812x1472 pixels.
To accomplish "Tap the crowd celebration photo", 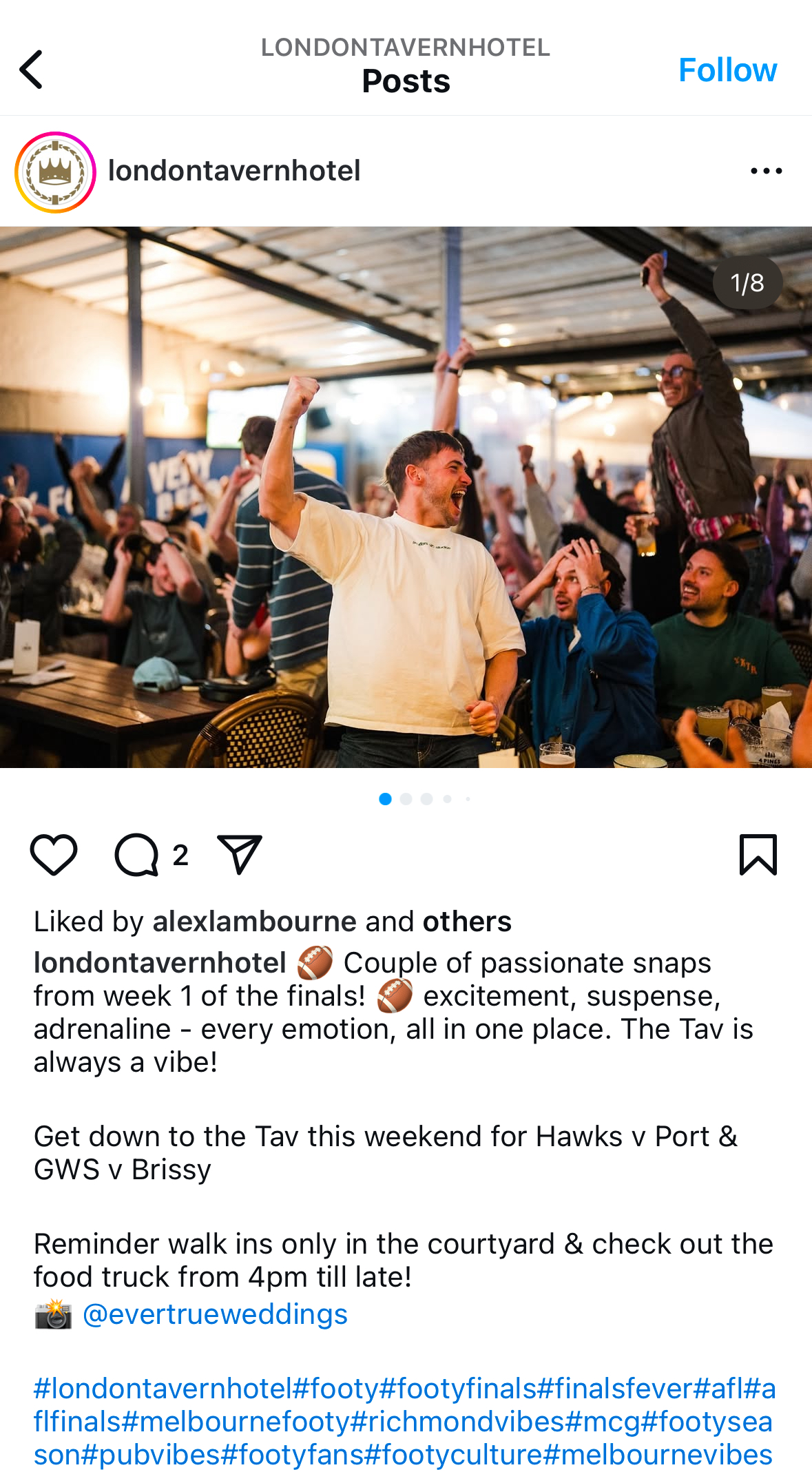I will click(x=406, y=497).
